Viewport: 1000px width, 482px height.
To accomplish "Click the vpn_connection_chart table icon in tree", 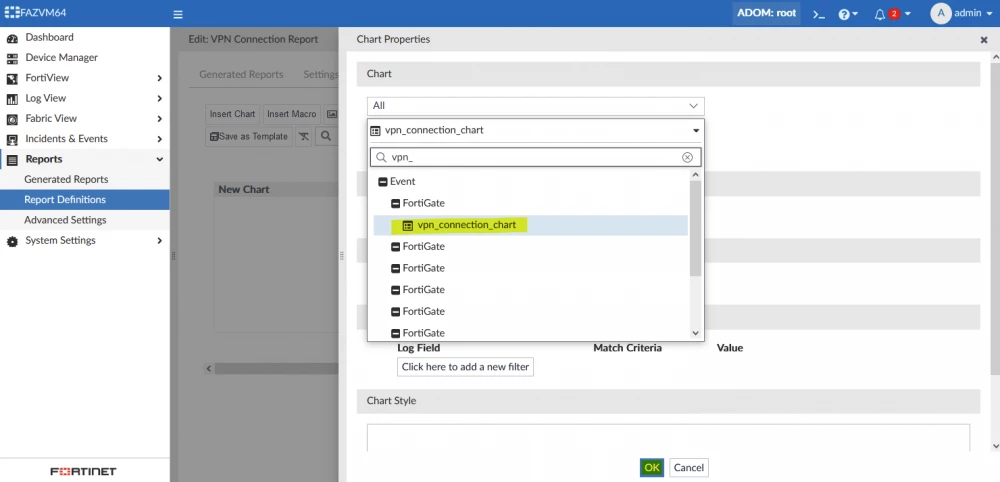I will pos(408,225).
